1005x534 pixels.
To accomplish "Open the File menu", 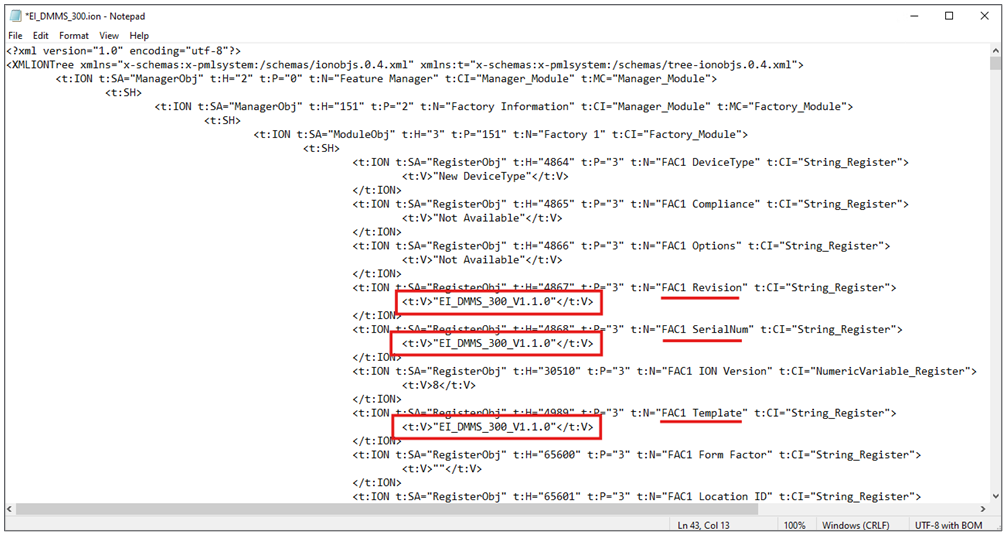I will (15, 36).
